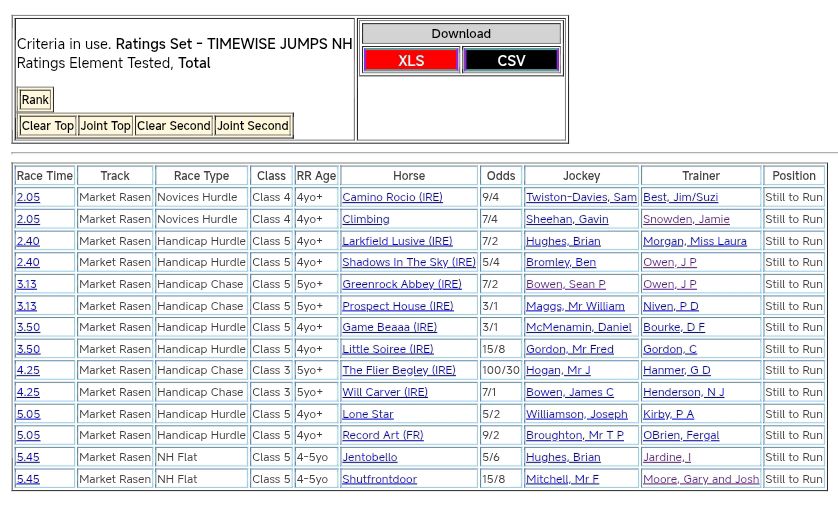View jockey Williamson, Joseph profile
Image resolution: width=838 pixels, height=507 pixels.
point(577,415)
